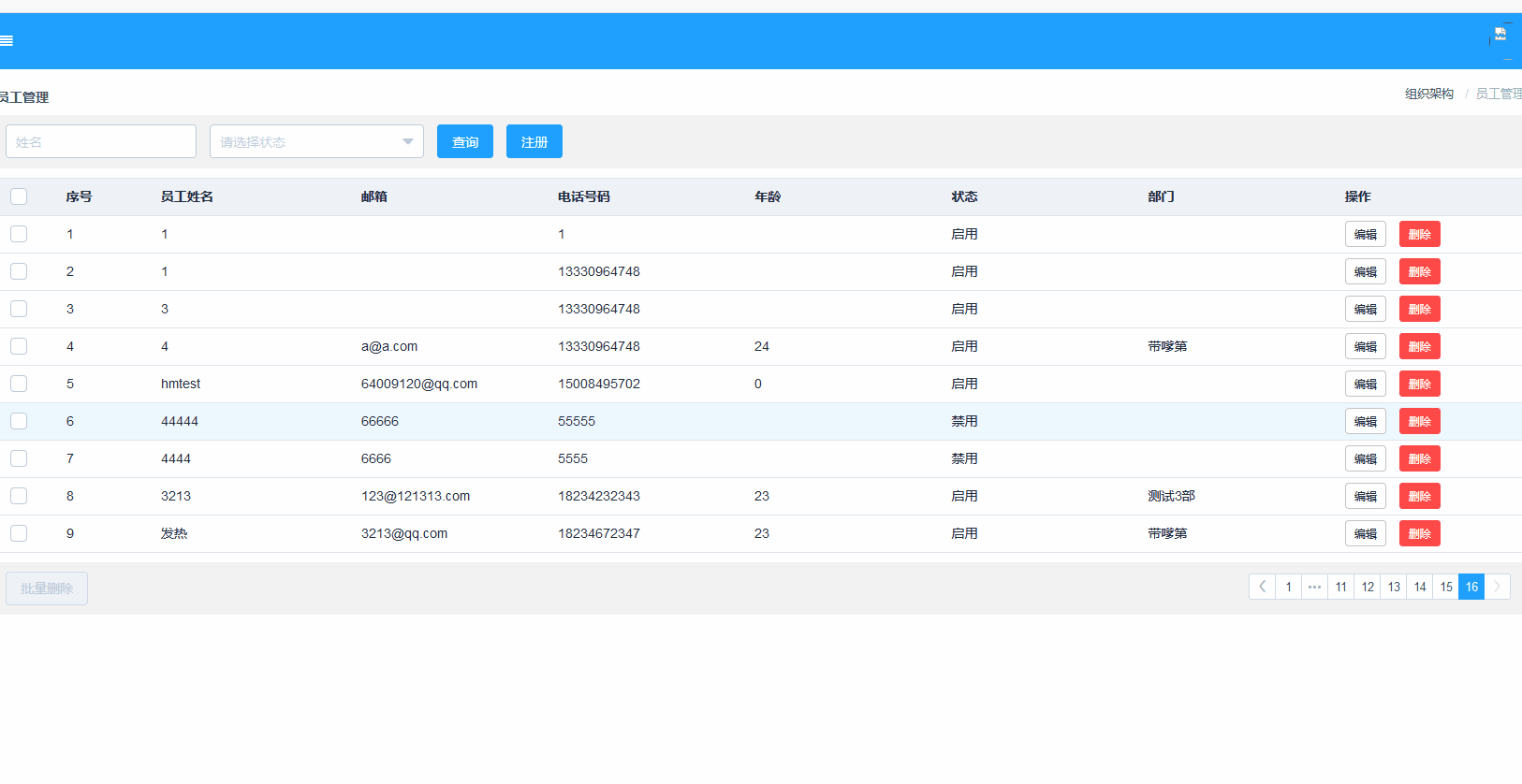Screen dimensions: 1522x784
Task: Edit employee 3213 in row 8
Action: 1366,496
